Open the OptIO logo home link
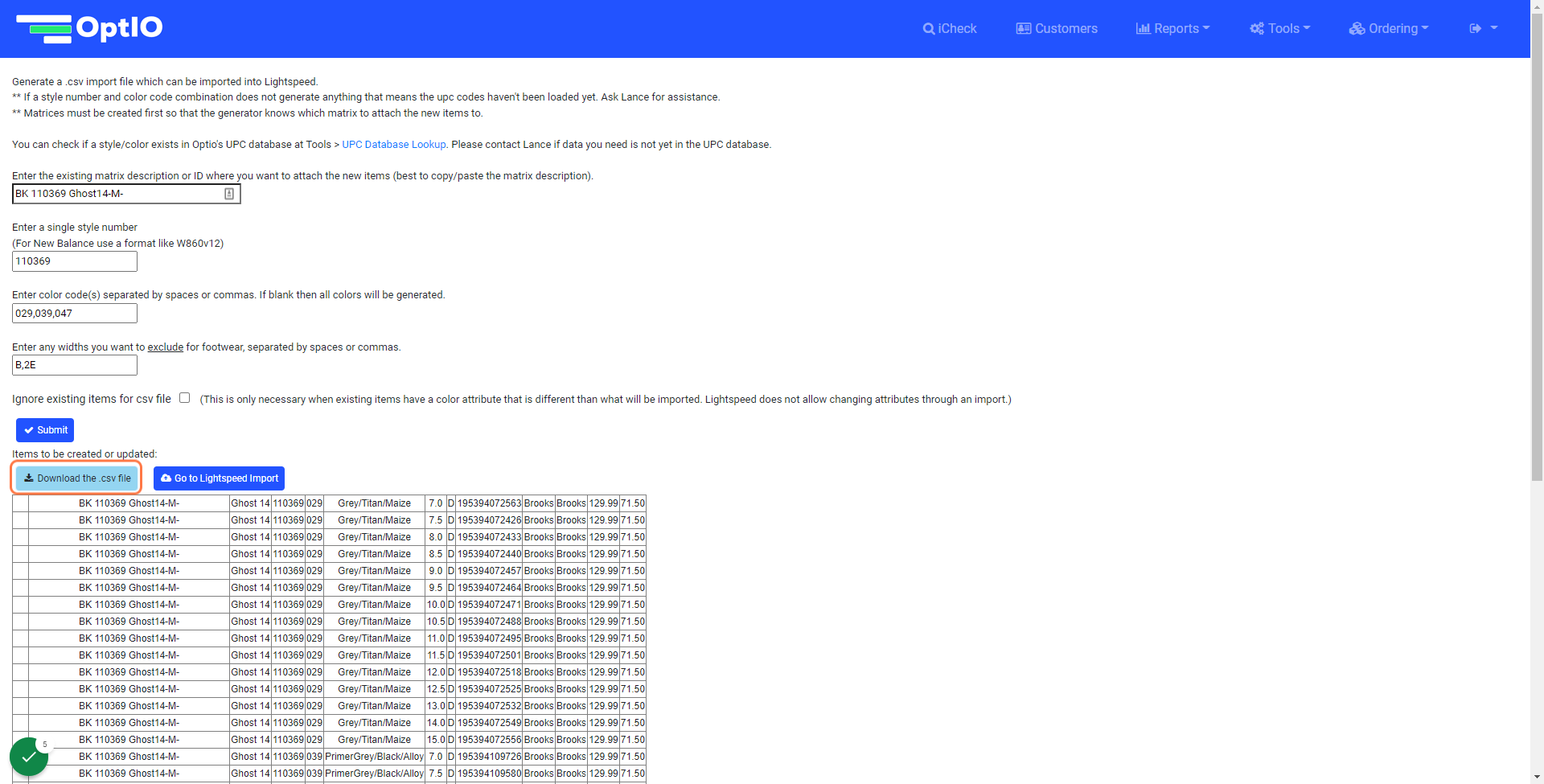 89,28
